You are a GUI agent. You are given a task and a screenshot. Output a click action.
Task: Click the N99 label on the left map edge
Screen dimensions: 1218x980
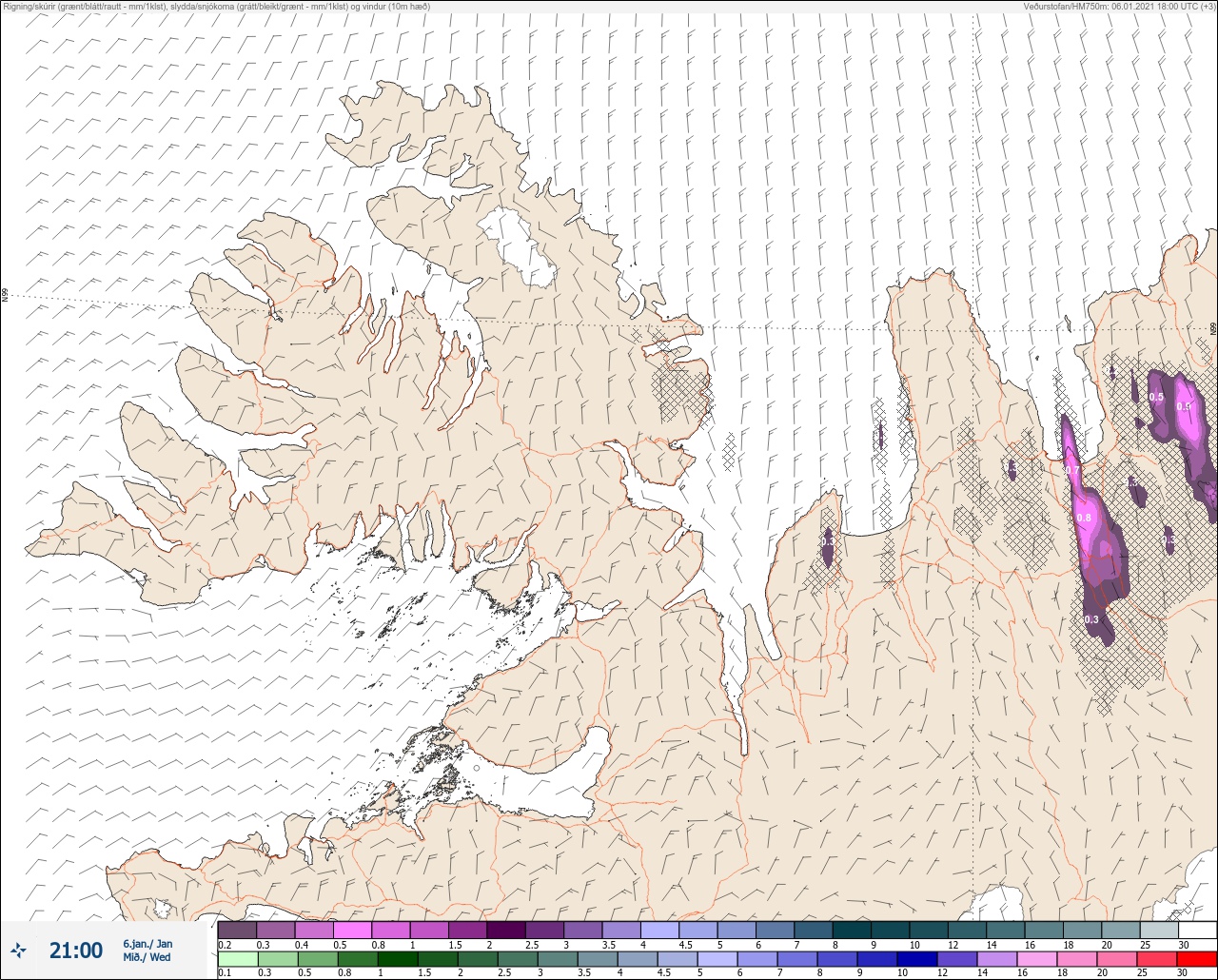coord(5,296)
